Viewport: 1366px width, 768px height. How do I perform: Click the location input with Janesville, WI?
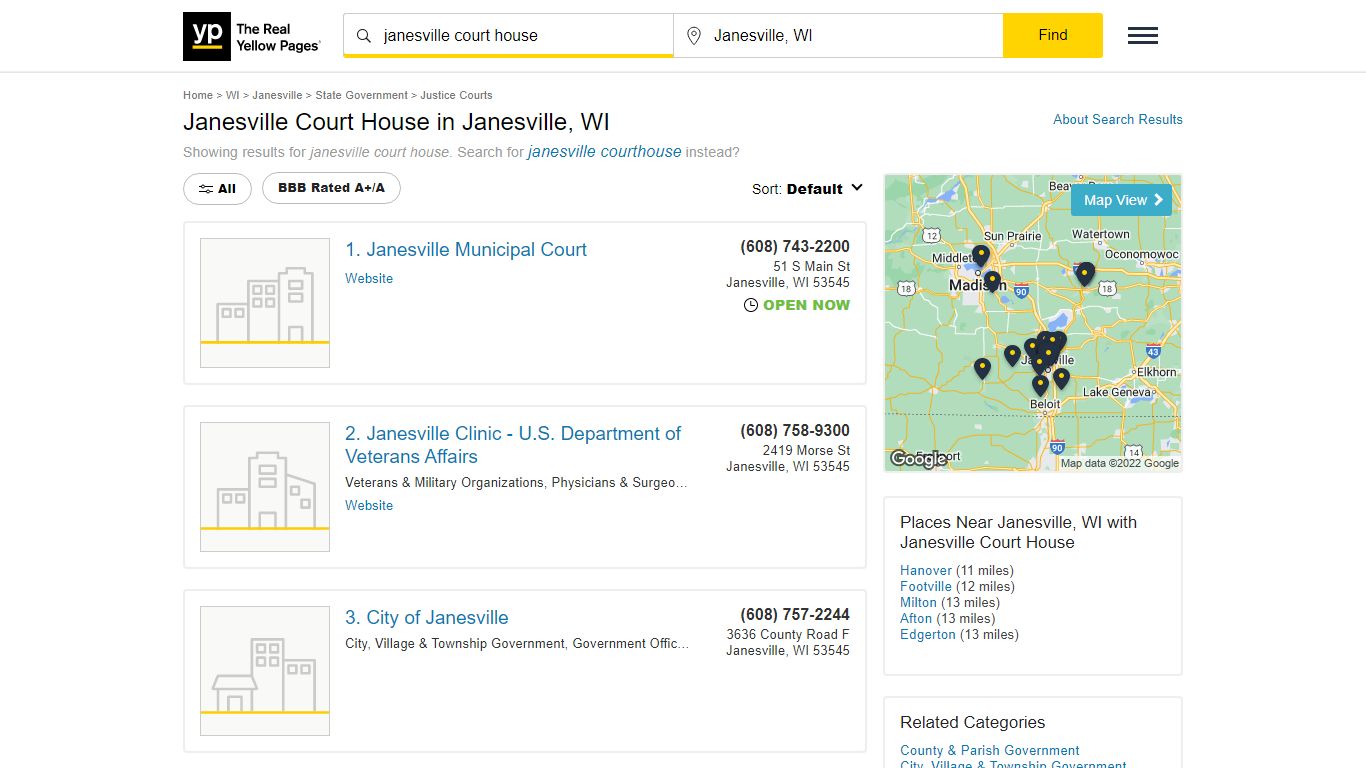(838, 36)
